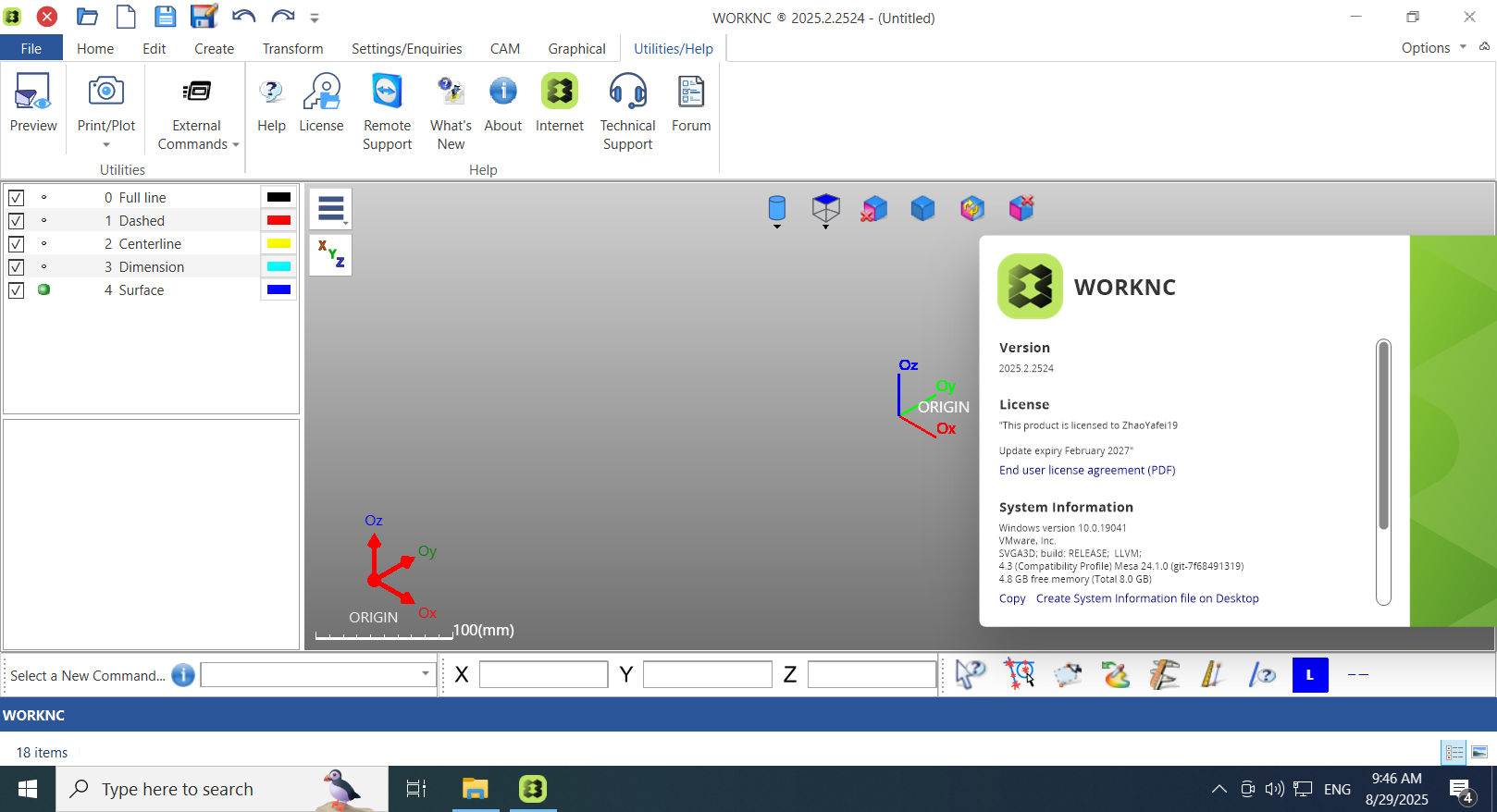1497x812 pixels.
Task: Set Dimension as active layer dot
Action: tap(43, 266)
